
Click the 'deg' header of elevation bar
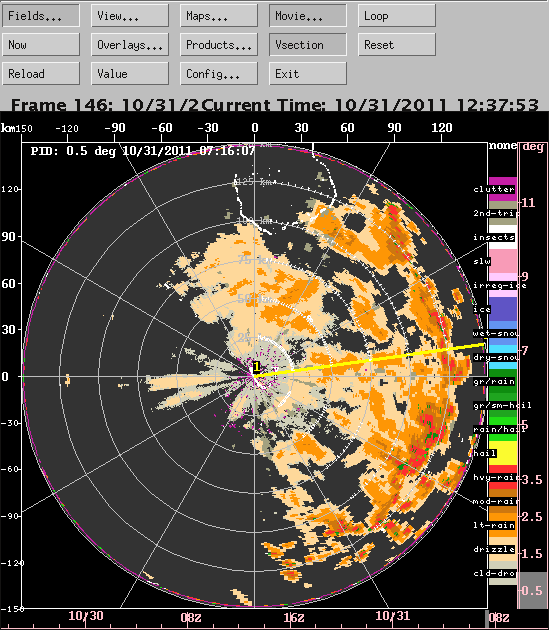pyautogui.click(x=533, y=147)
